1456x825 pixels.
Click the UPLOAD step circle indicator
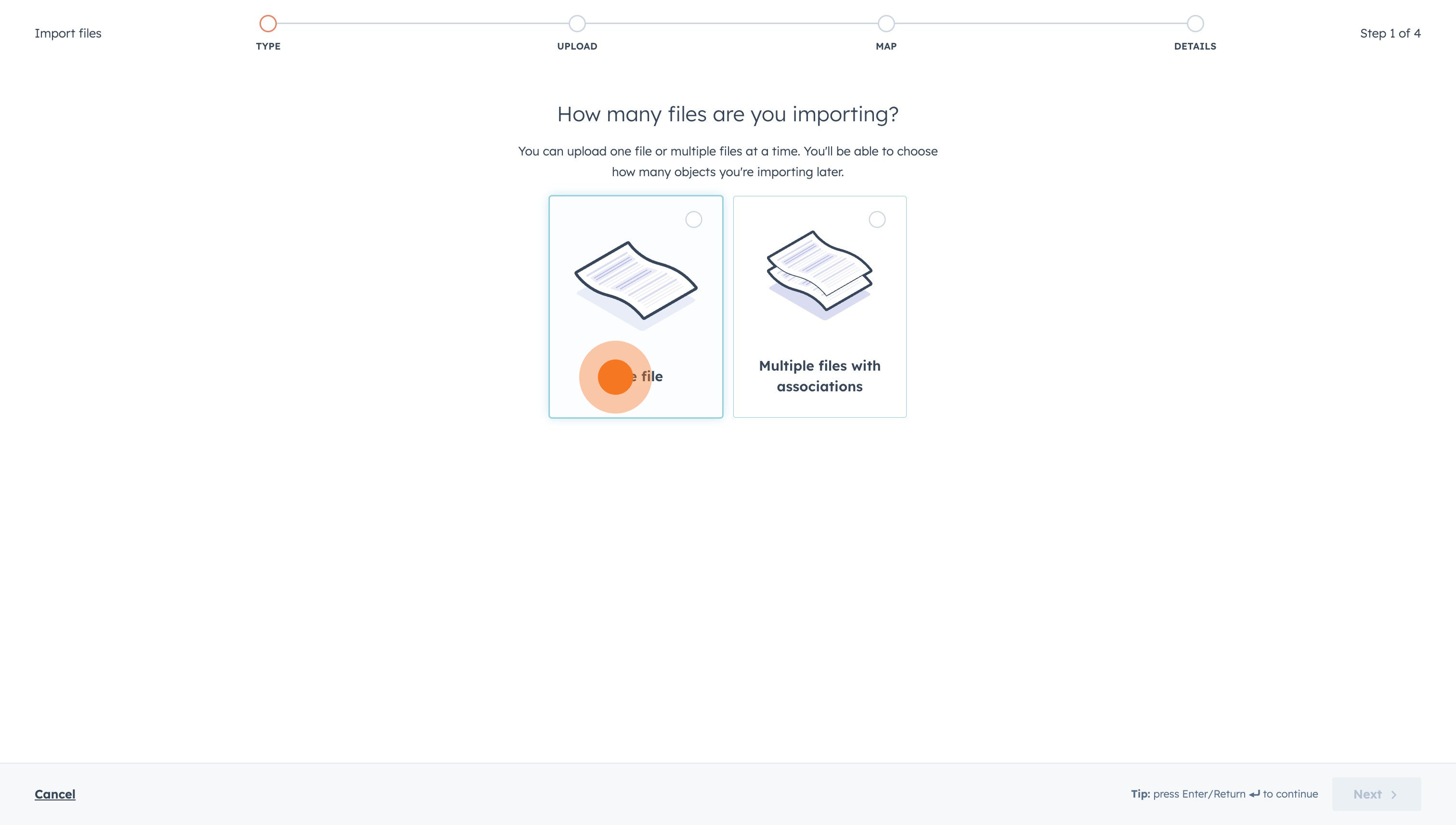pos(577,23)
